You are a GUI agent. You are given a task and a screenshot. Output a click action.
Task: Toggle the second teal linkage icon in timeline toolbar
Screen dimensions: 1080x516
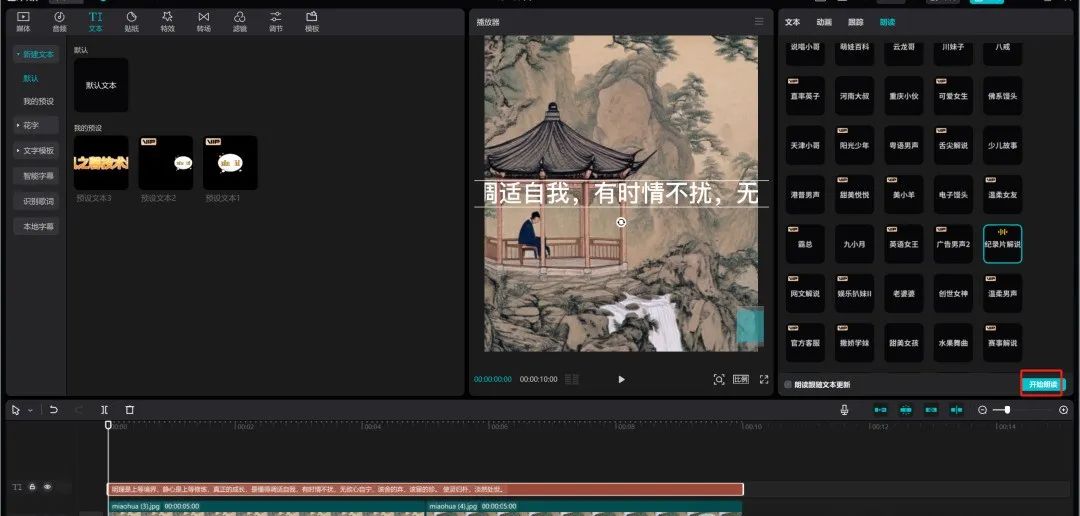[x=906, y=410]
